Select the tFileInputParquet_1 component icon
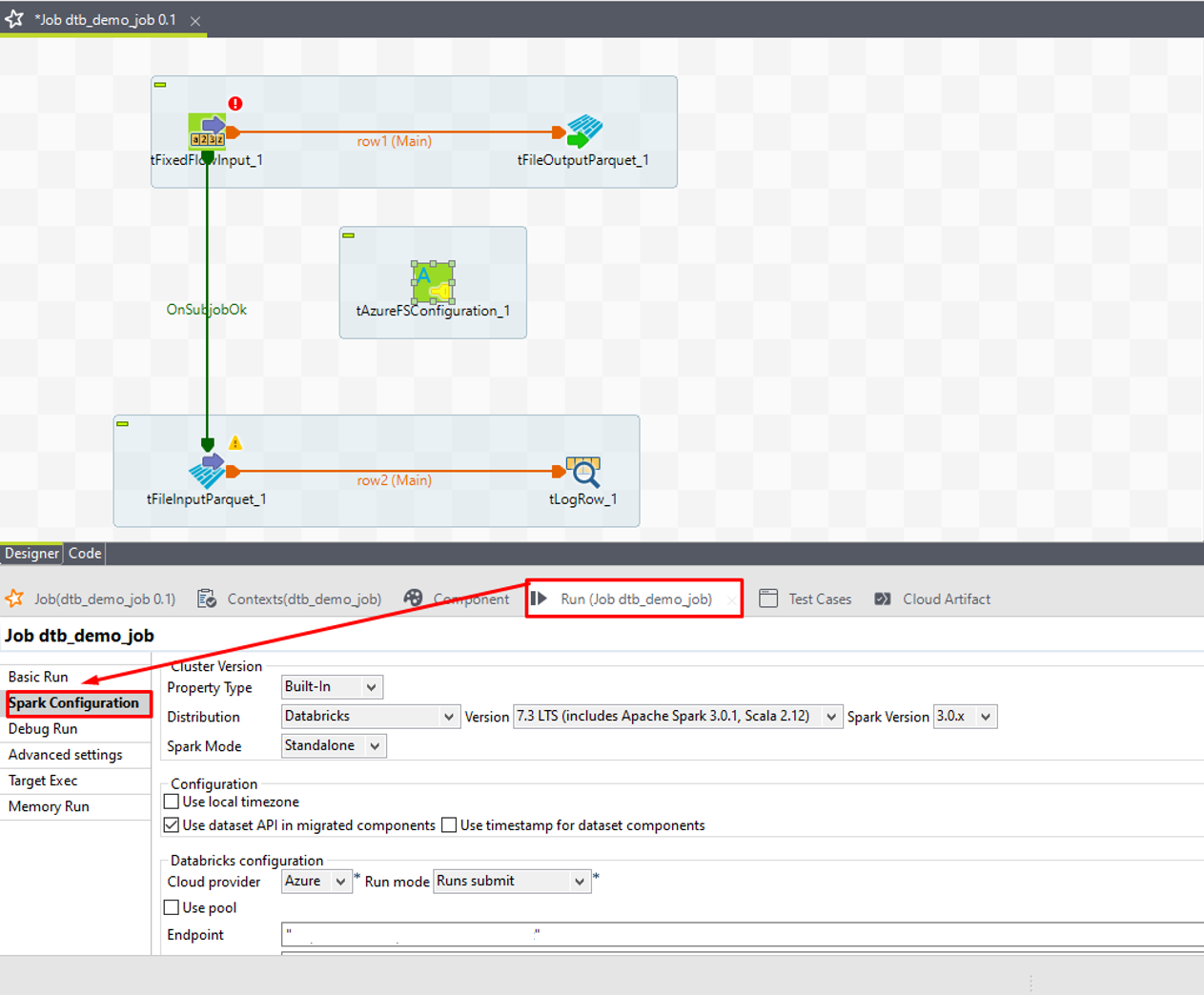 pyautogui.click(x=207, y=471)
